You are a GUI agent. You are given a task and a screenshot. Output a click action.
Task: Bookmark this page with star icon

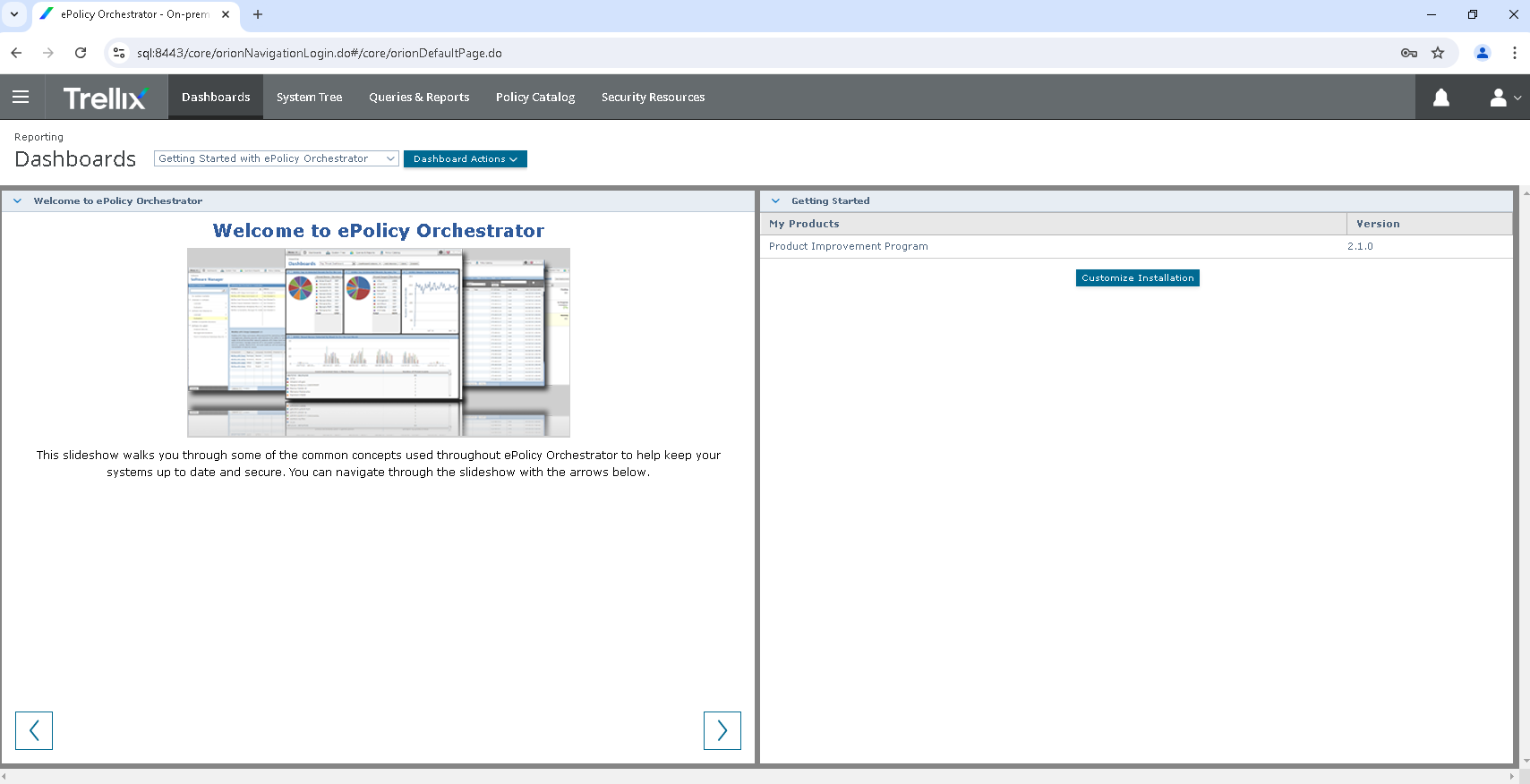(1438, 53)
